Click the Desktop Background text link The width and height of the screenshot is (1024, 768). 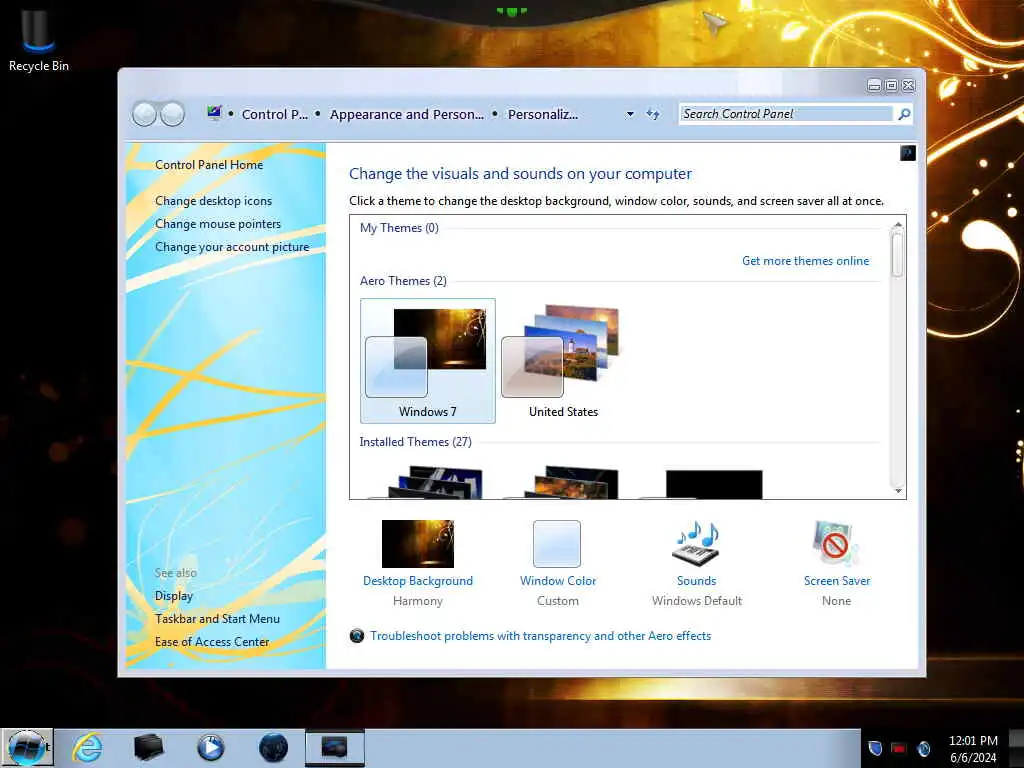[417, 581]
